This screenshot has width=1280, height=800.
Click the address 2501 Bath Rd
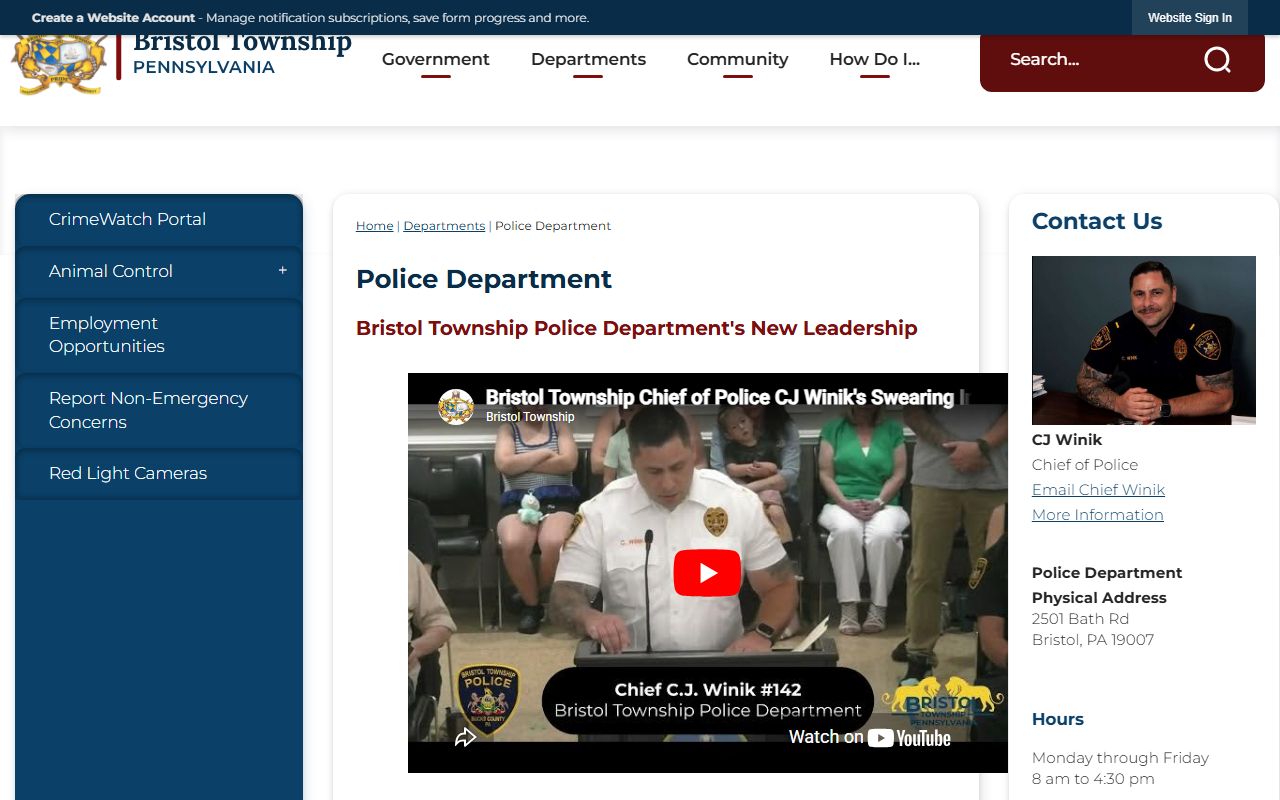[x=1080, y=619]
